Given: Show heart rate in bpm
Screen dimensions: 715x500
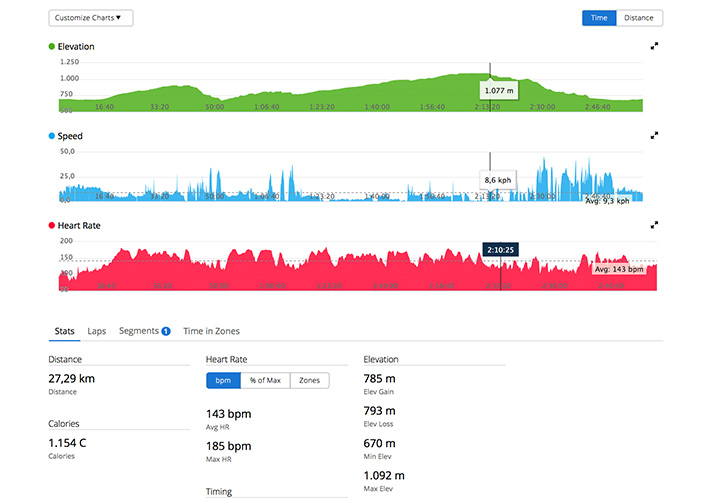Looking at the screenshot, I should tap(223, 380).
